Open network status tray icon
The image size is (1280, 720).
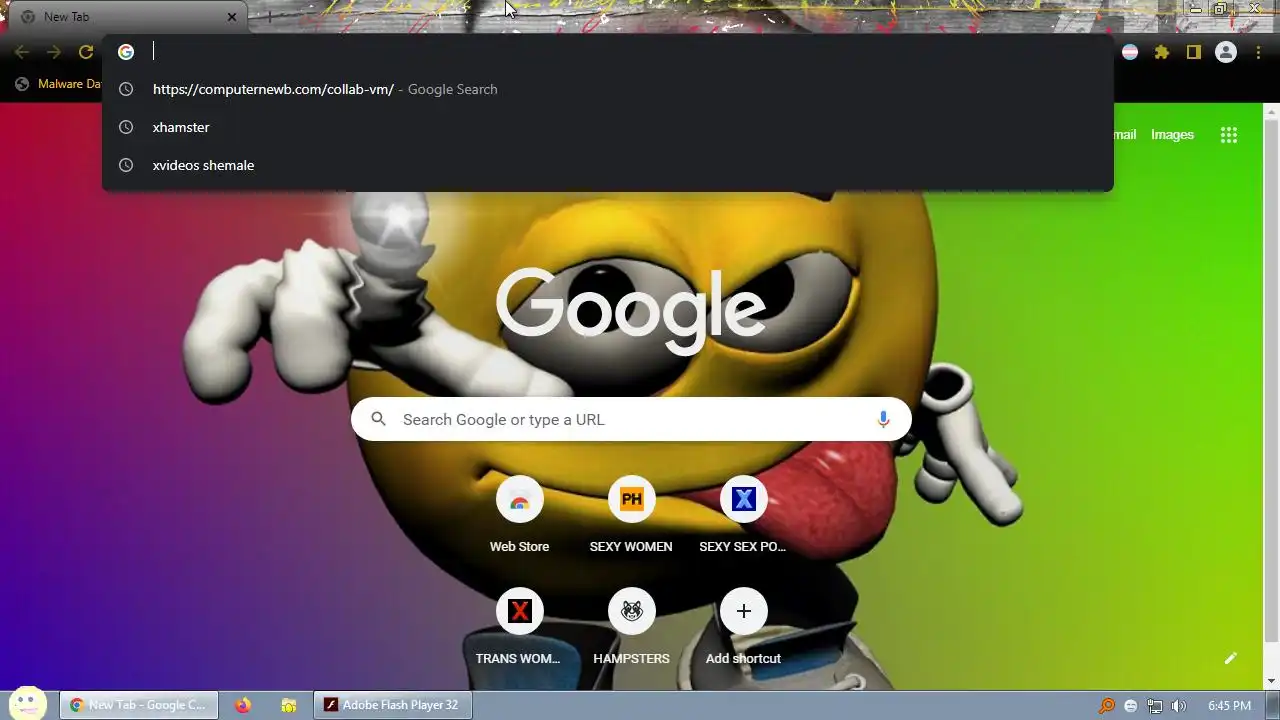tap(1155, 706)
